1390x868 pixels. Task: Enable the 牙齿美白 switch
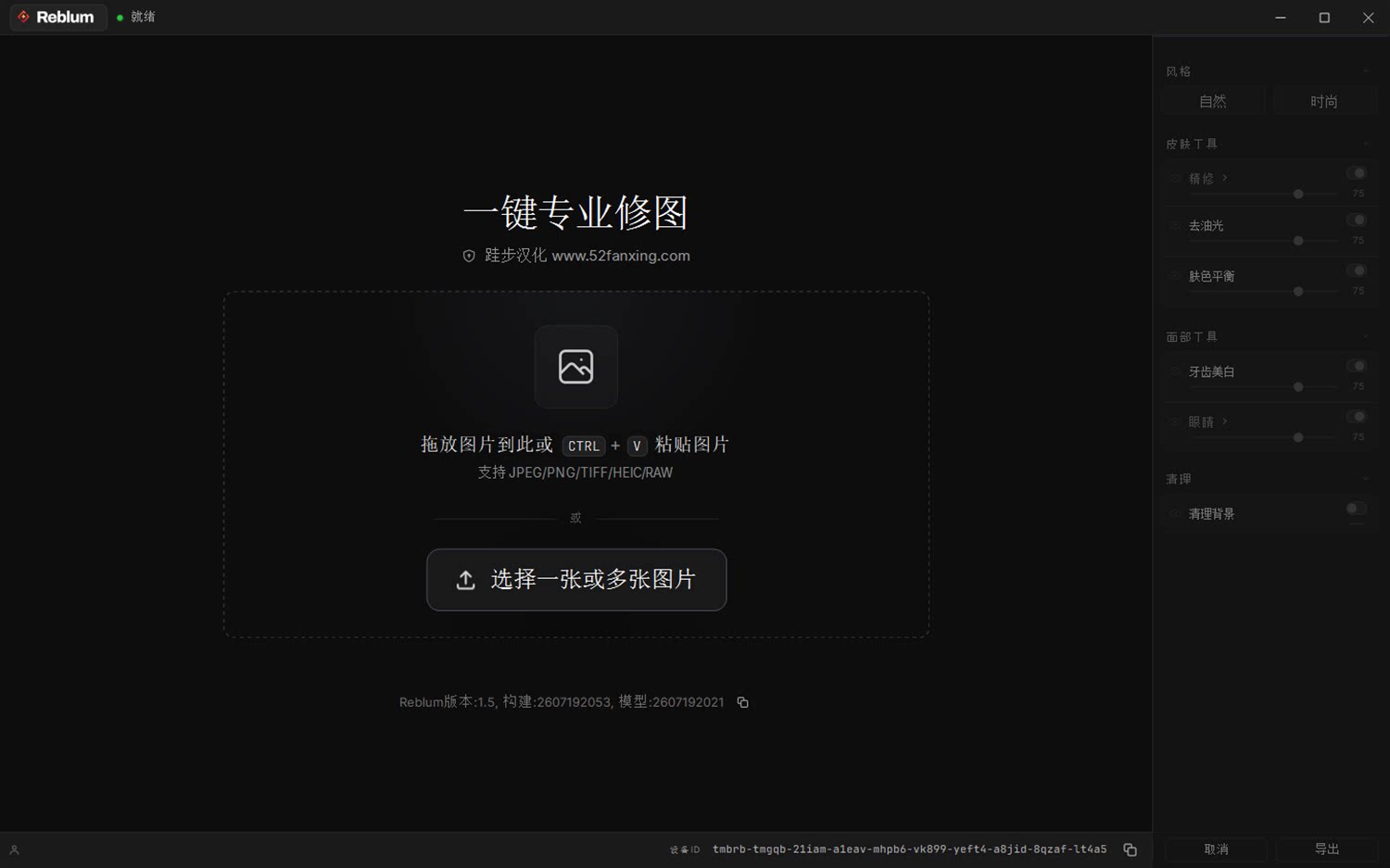point(1357,366)
